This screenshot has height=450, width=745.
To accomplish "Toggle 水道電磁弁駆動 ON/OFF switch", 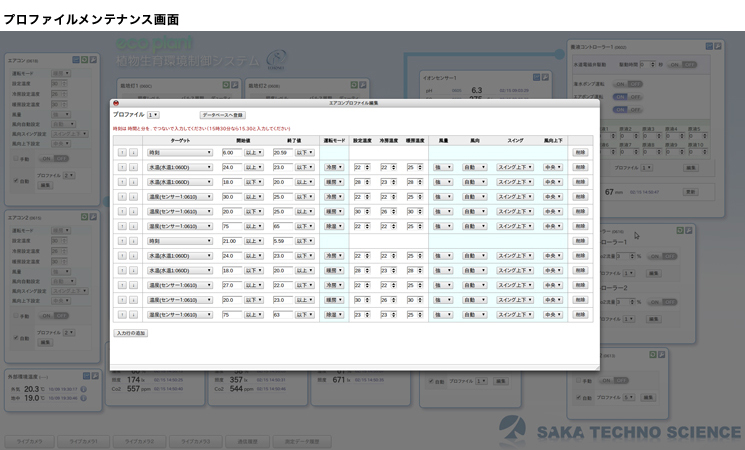I will (x=682, y=65).
